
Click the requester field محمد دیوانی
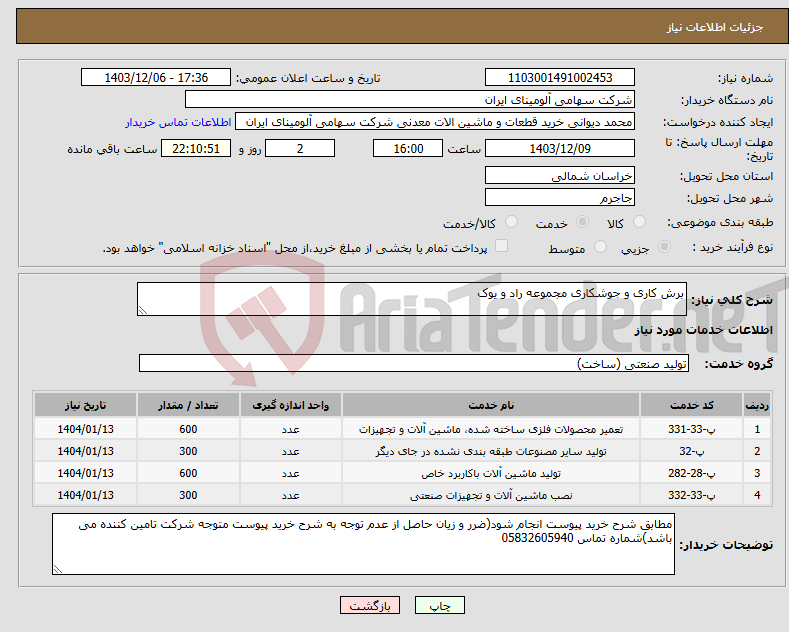click(435, 122)
